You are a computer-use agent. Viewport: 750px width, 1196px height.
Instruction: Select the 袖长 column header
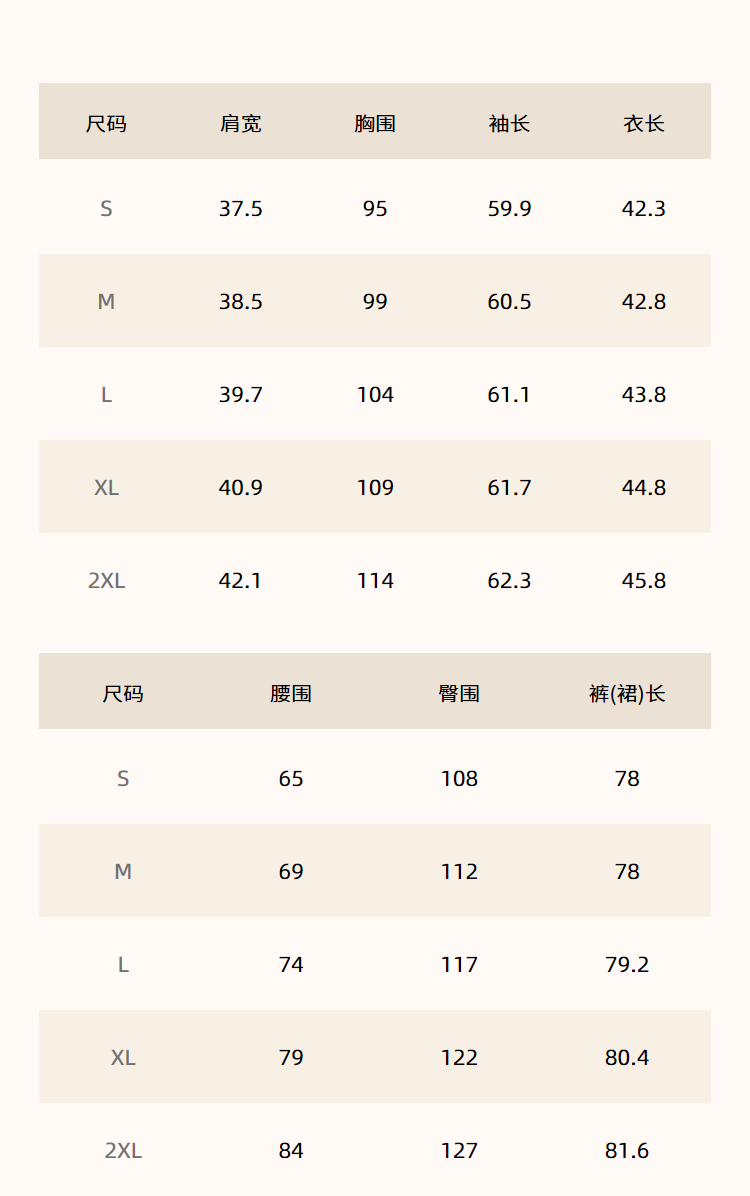point(509,124)
